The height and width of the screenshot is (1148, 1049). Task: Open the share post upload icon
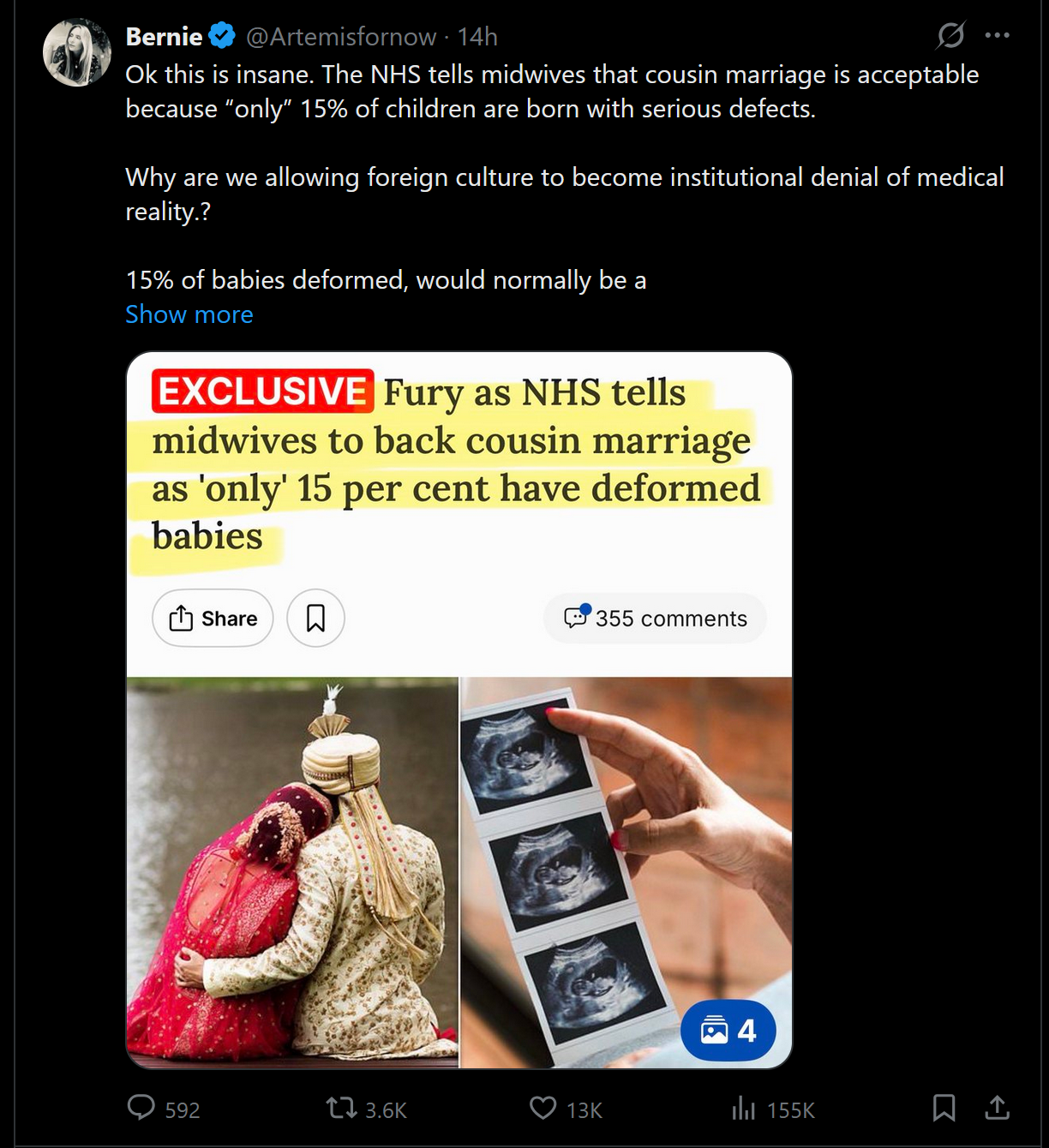click(997, 1108)
